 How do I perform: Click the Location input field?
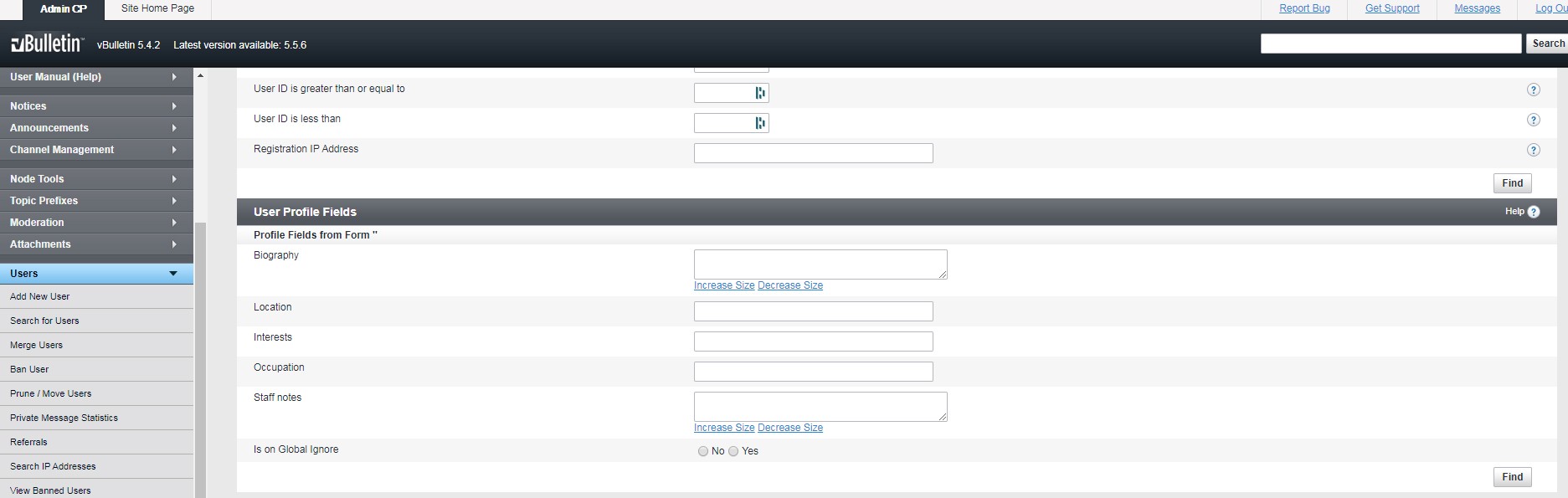(813, 311)
